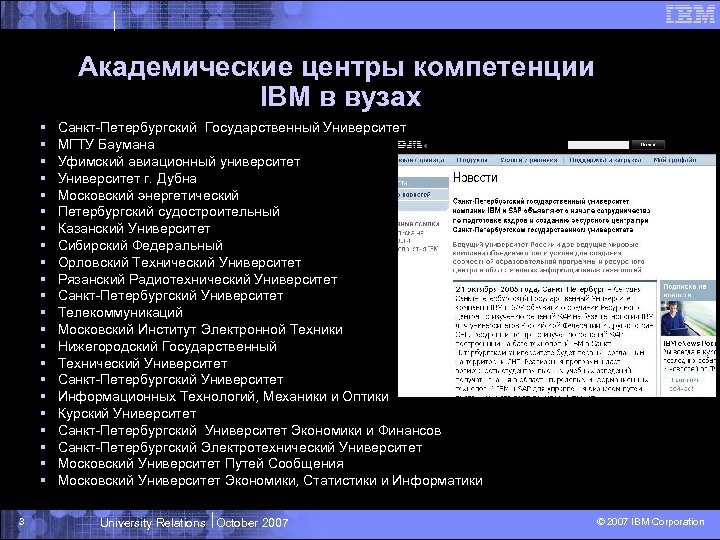Open the 'Поддержка и загрузки' navigation tab
This screenshot has height=540, width=720.
click(x=605, y=160)
